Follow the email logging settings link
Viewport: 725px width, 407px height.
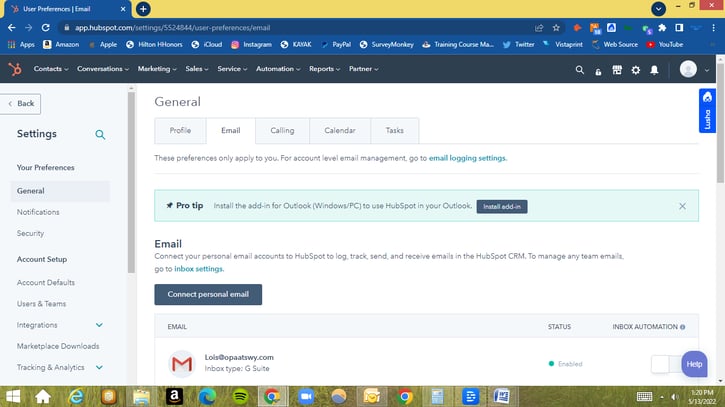(467, 158)
